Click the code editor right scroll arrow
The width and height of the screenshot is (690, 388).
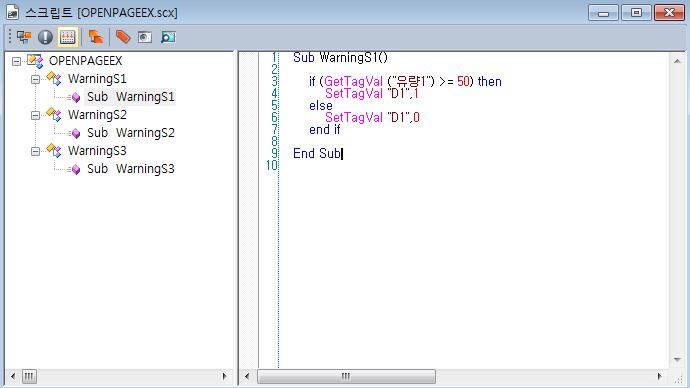pyautogui.click(x=659, y=376)
